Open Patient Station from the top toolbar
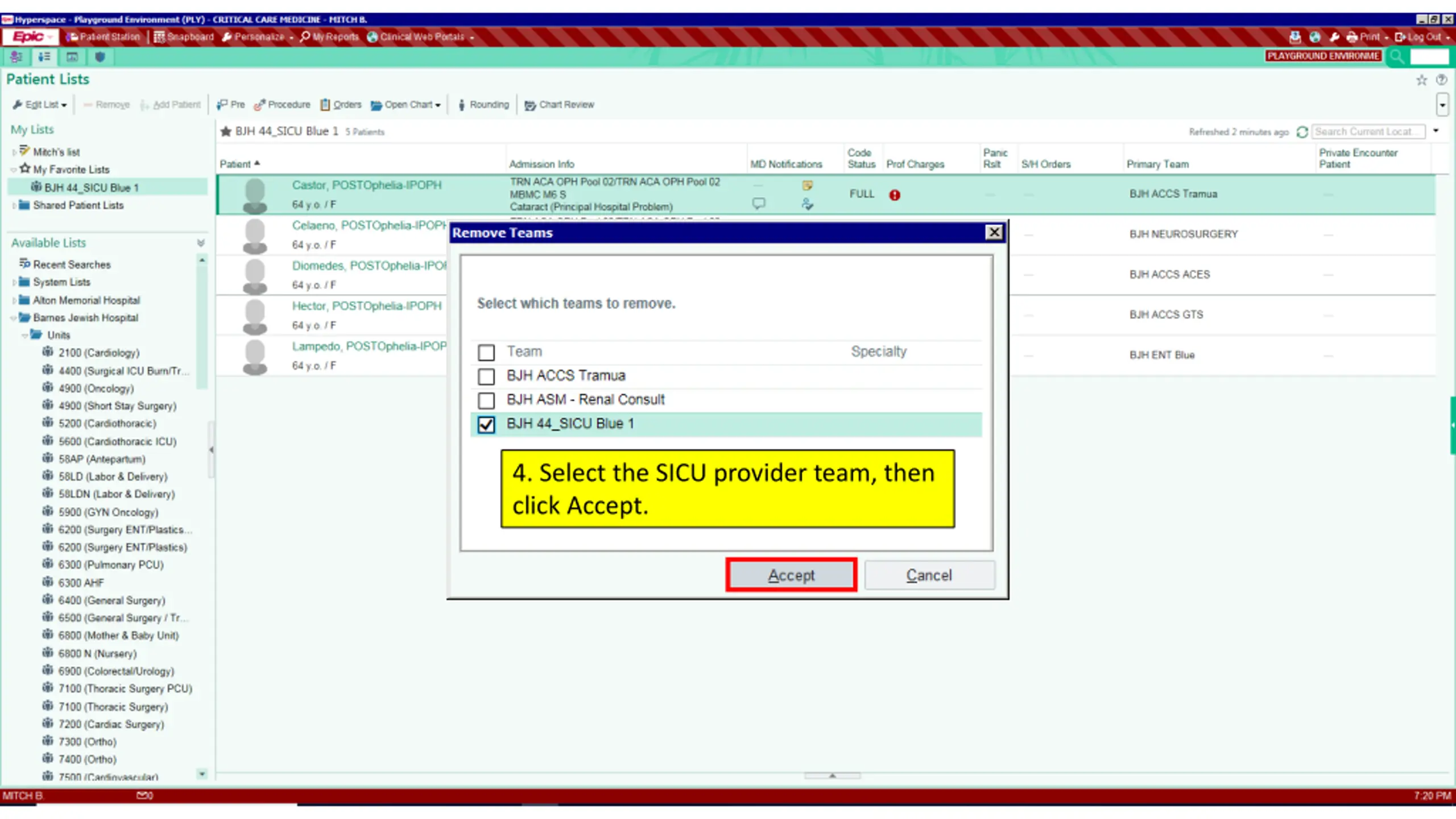Screen dimensions: 1456x819 103,37
